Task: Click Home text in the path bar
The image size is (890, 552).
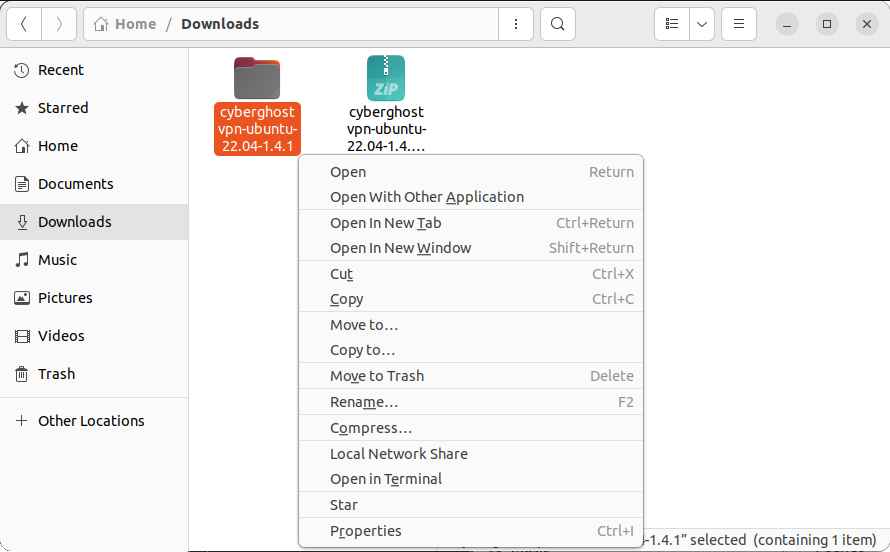Action: click(x=136, y=24)
